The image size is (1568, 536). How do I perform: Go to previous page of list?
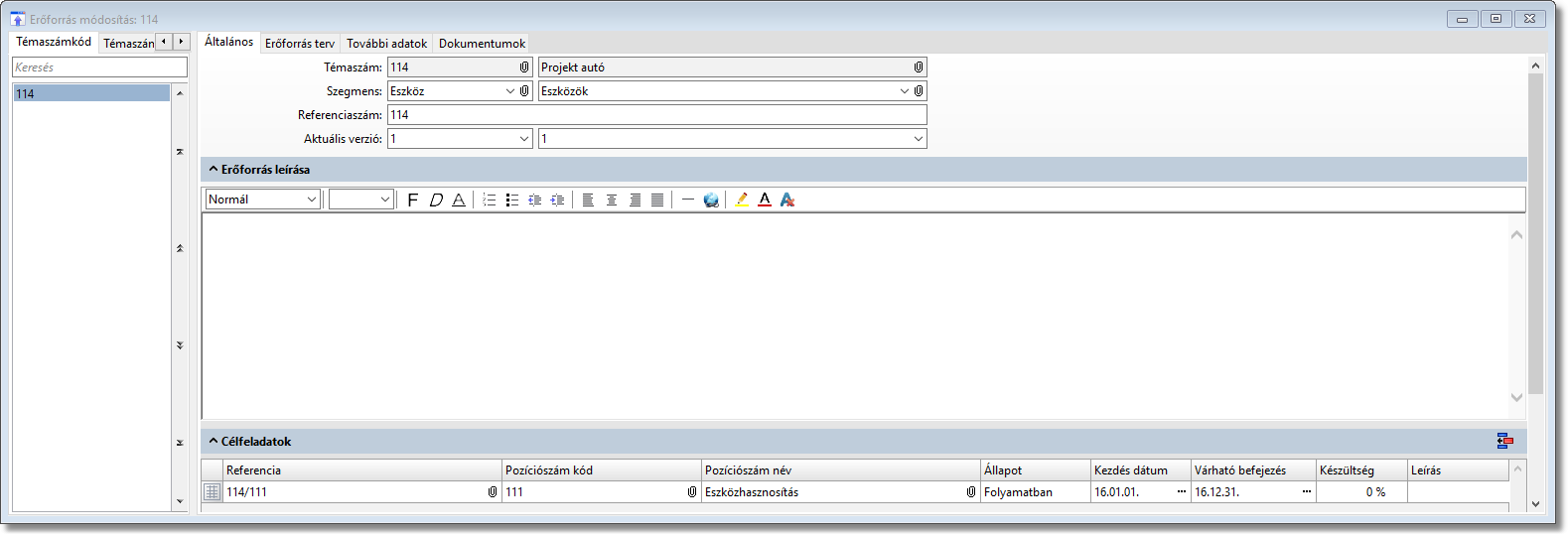coord(180,248)
